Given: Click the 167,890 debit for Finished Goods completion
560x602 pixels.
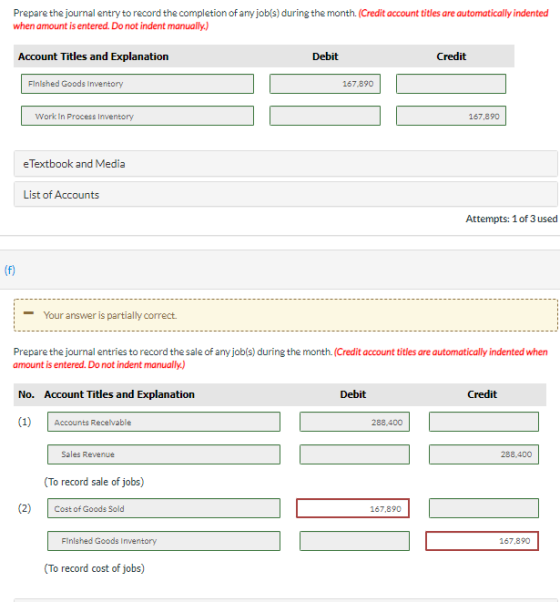Looking at the screenshot, I should pos(325,84).
